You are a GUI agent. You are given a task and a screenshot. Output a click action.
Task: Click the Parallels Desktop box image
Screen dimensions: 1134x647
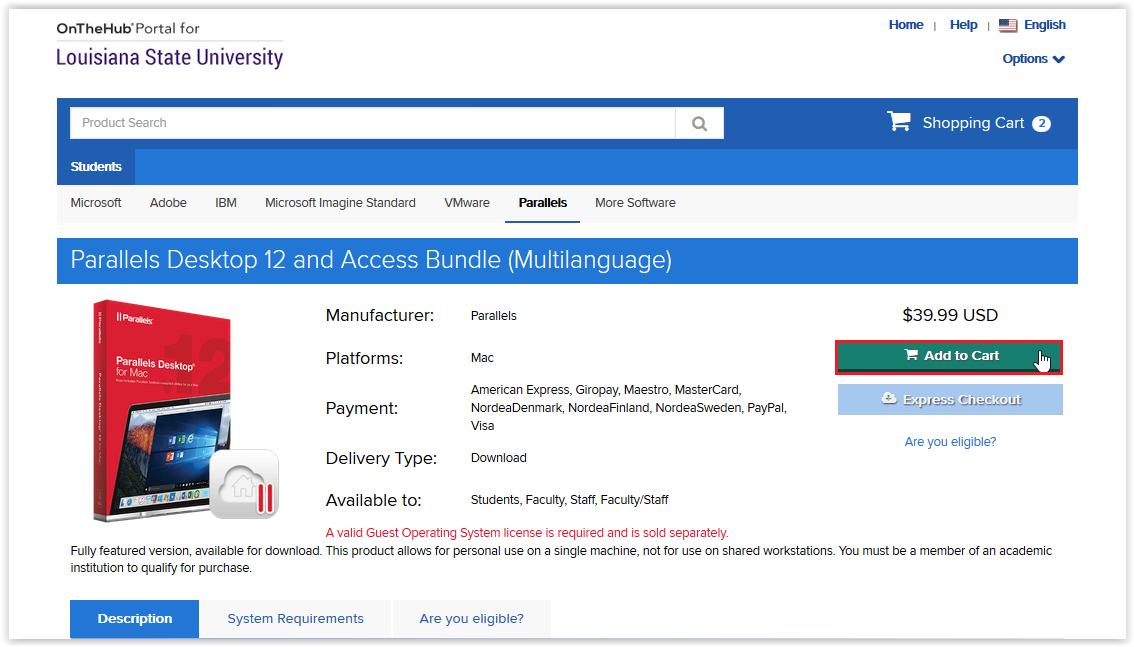point(184,411)
